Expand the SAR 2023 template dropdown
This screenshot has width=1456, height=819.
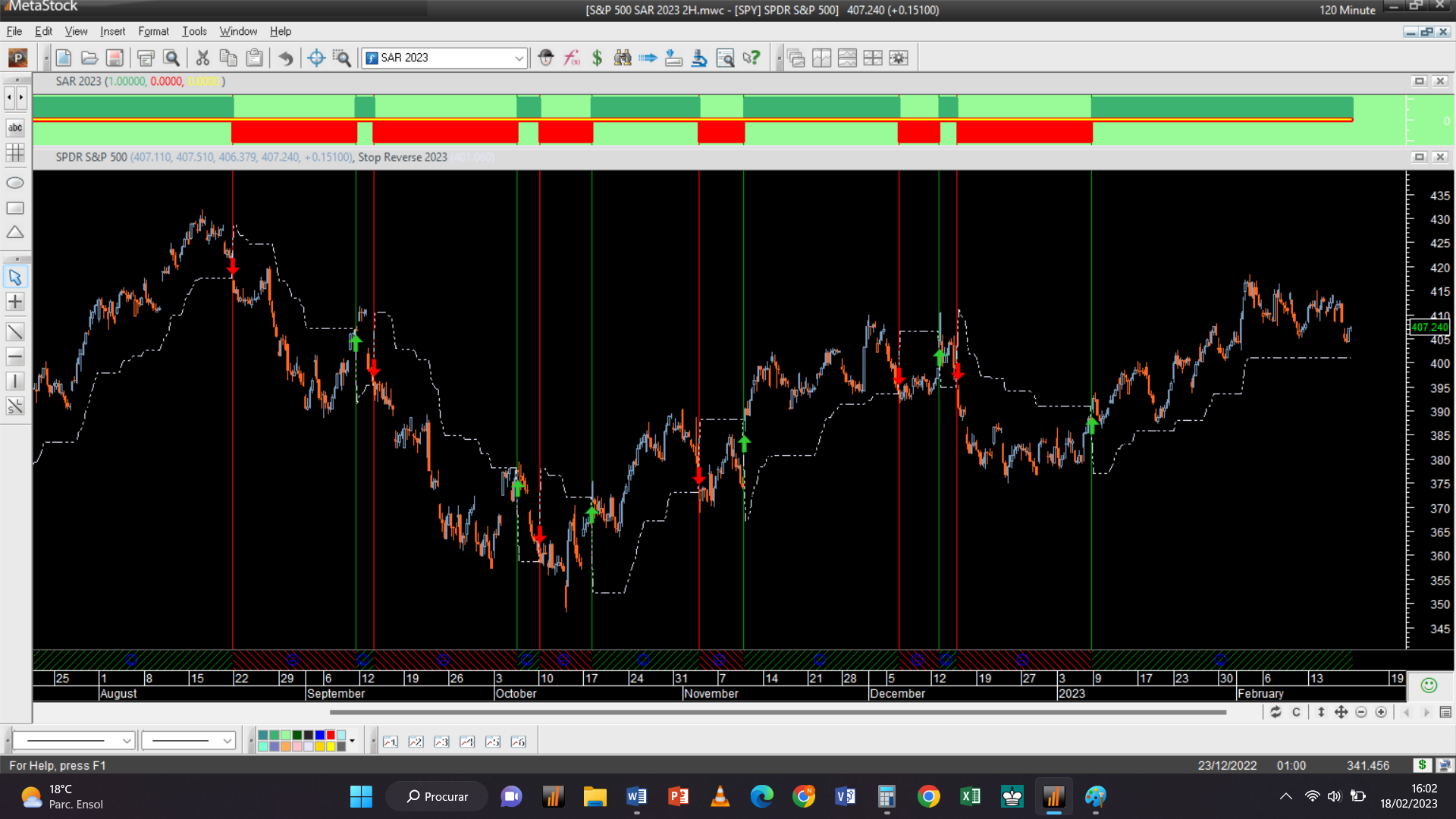(x=519, y=58)
